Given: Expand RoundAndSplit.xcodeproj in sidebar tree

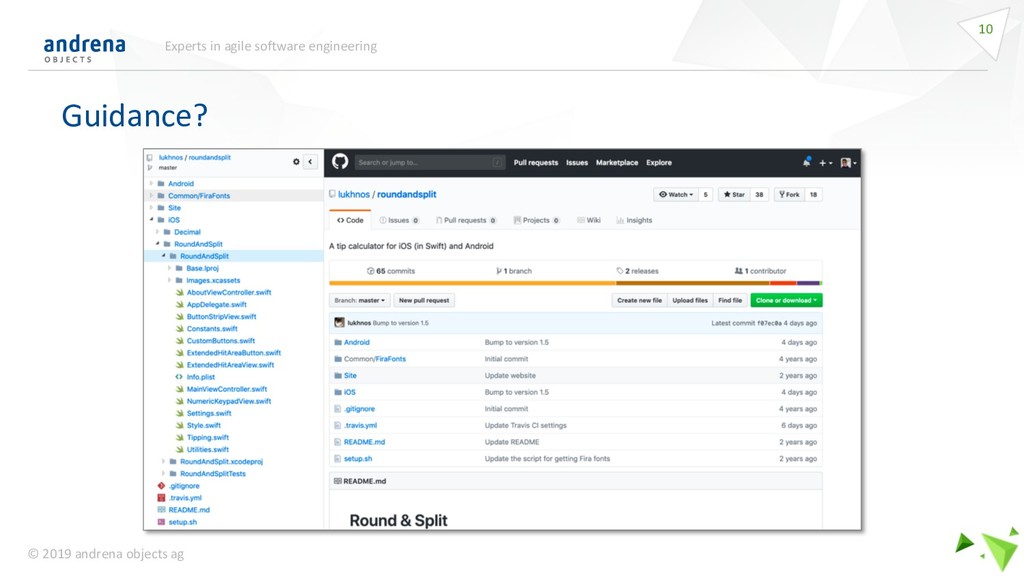Looking at the screenshot, I should (163, 461).
